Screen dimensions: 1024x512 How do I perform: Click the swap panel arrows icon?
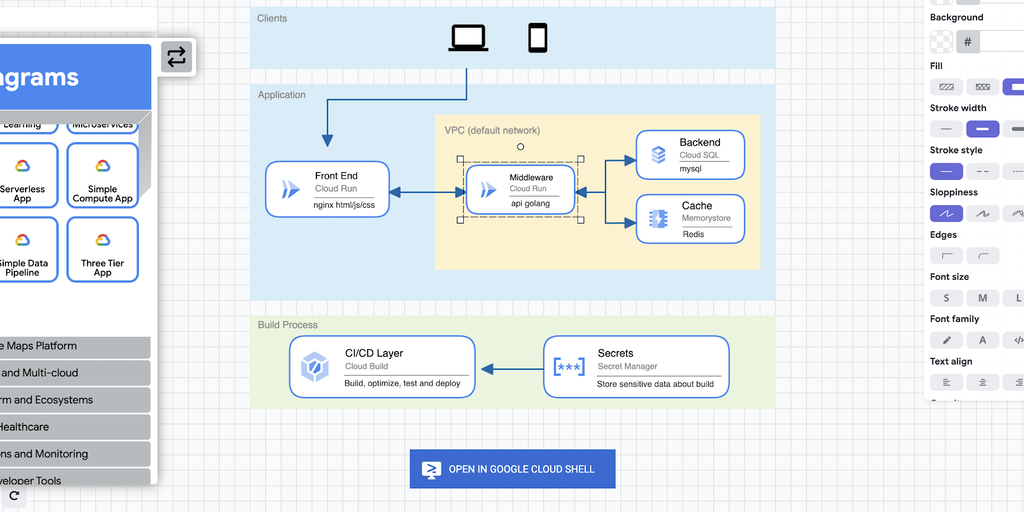click(x=176, y=58)
